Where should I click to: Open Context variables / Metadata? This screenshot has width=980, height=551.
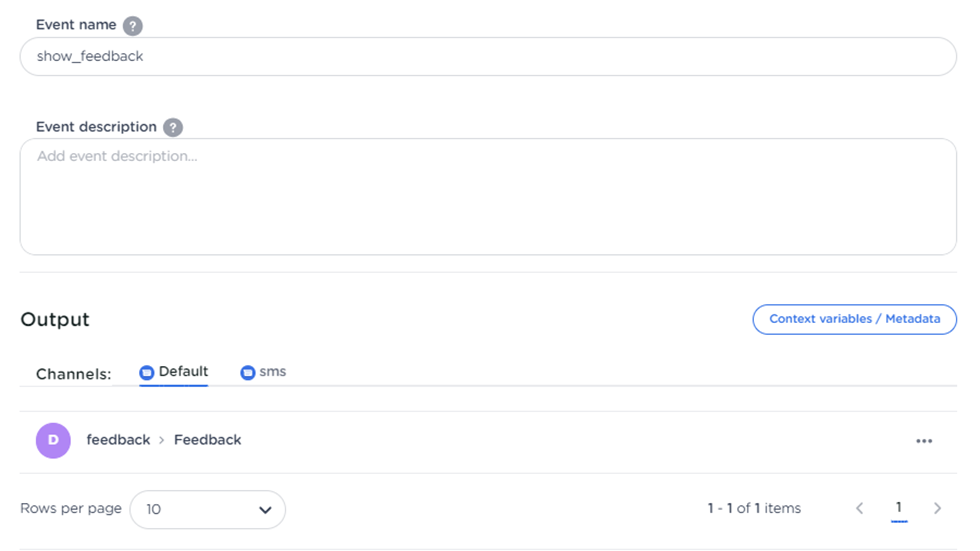click(854, 319)
